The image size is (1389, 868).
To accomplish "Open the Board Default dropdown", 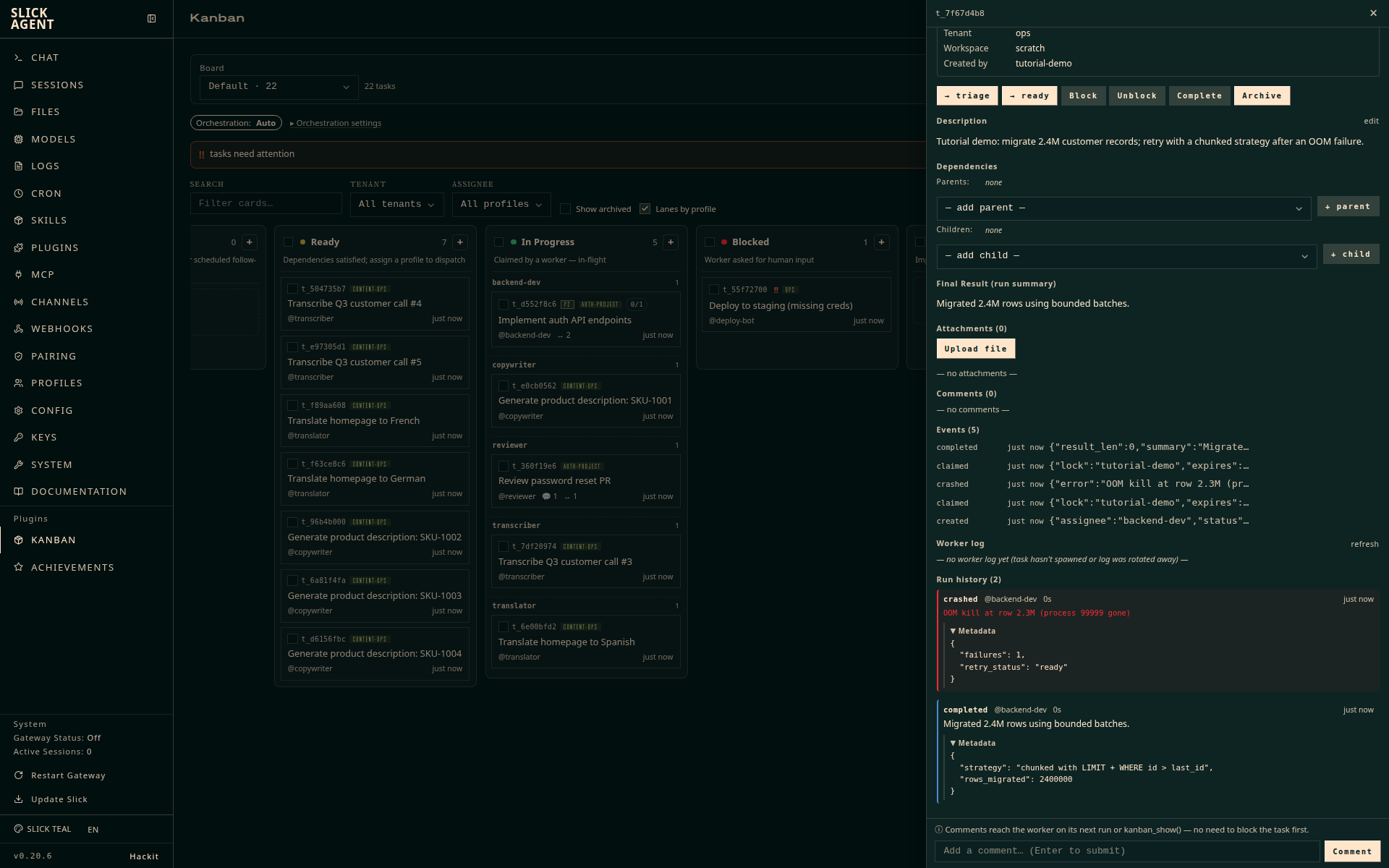I will click(279, 86).
